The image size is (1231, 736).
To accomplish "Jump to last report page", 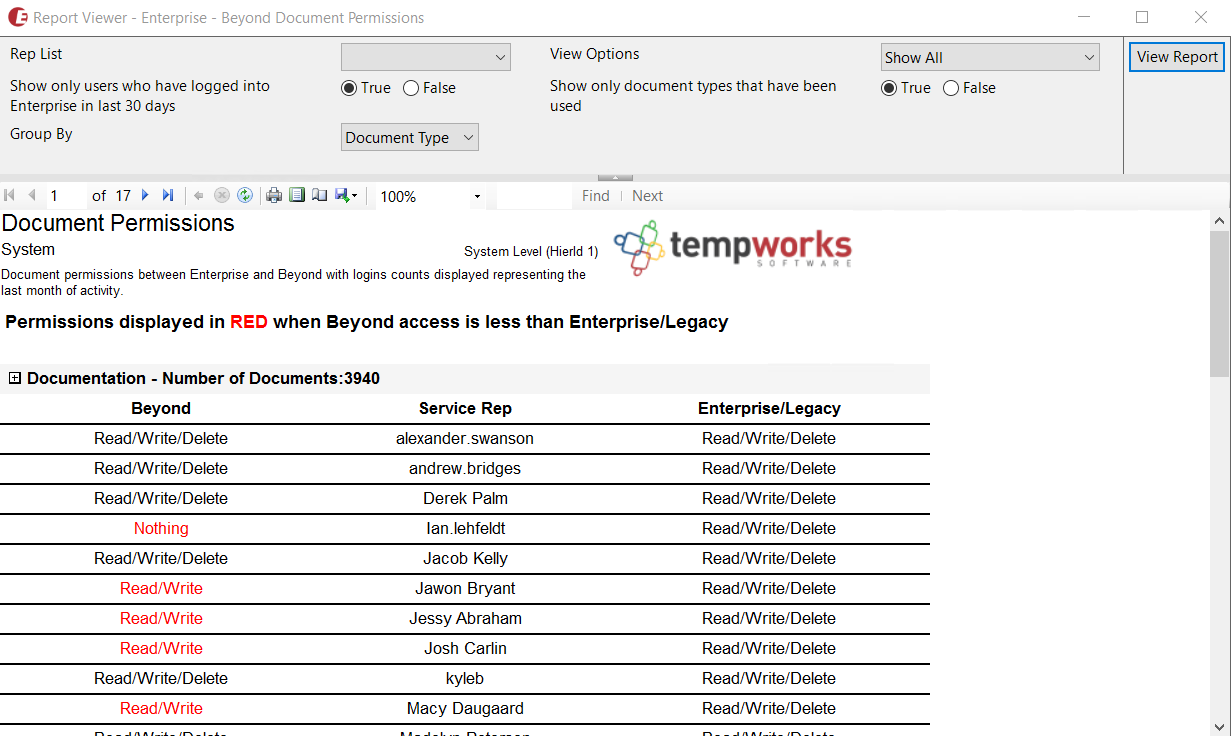I will coord(168,196).
